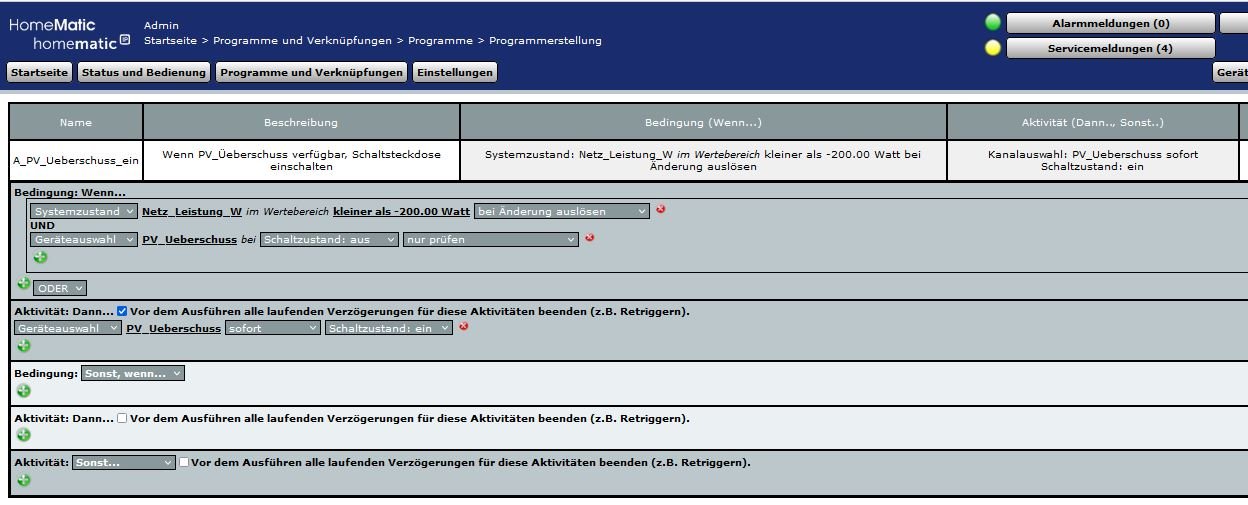Expand the ODER operator dropdown
The width and height of the screenshot is (1248, 505).
click(x=60, y=288)
